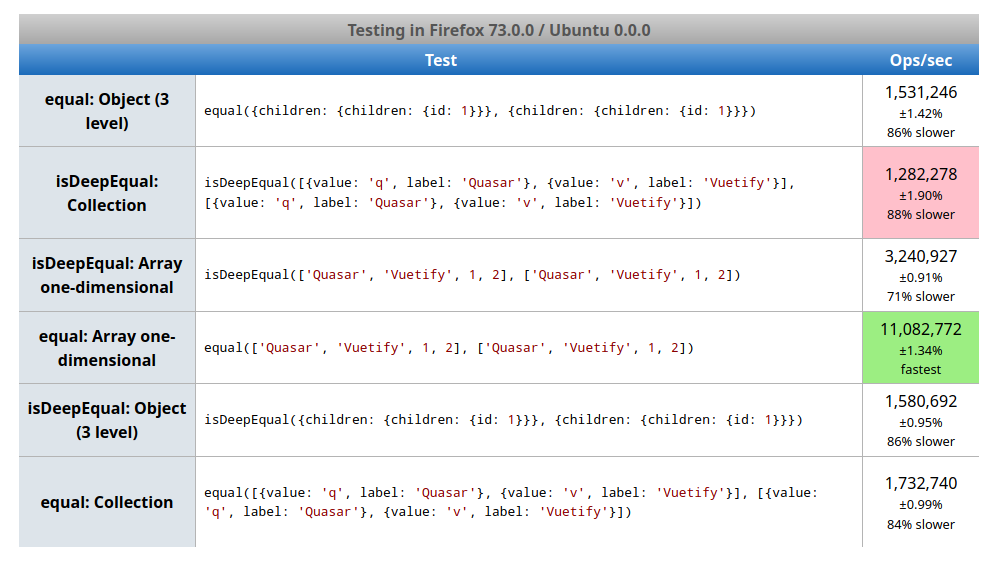Click the 'Testing in Firefox 73.0.0 / Ubuntu 0.0.0' caption
Image resolution: width=999 pixels, height=565 pixels.
pyautogui.click(x=499, y=30)
